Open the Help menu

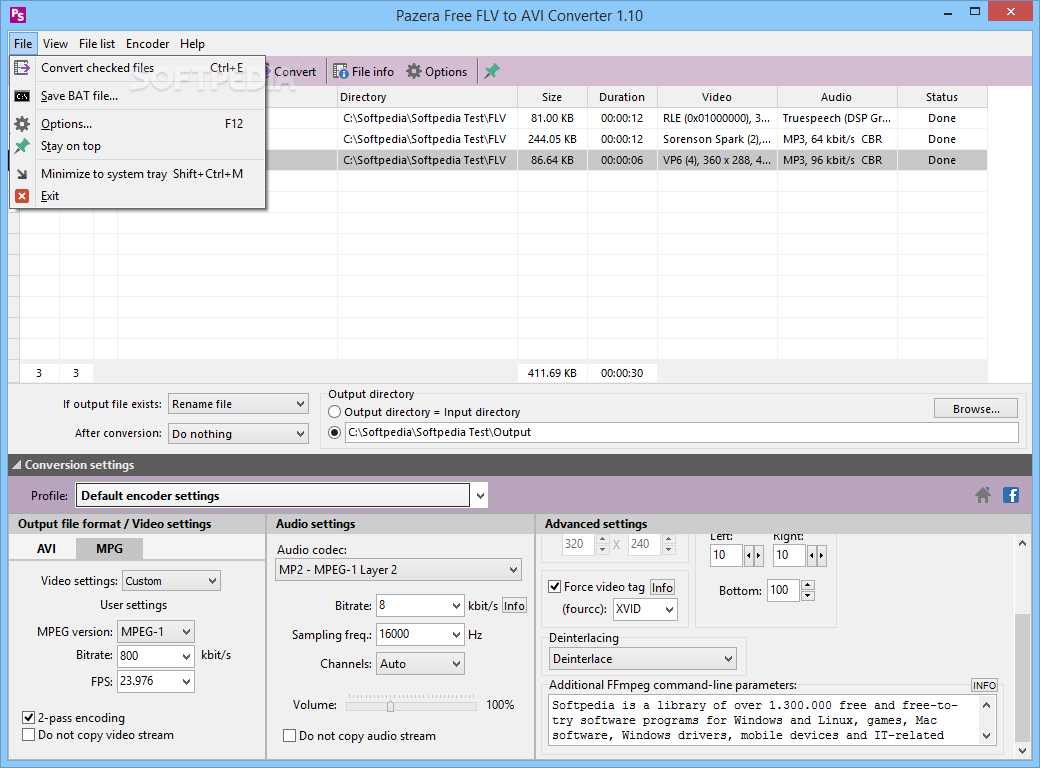point(192,44)
